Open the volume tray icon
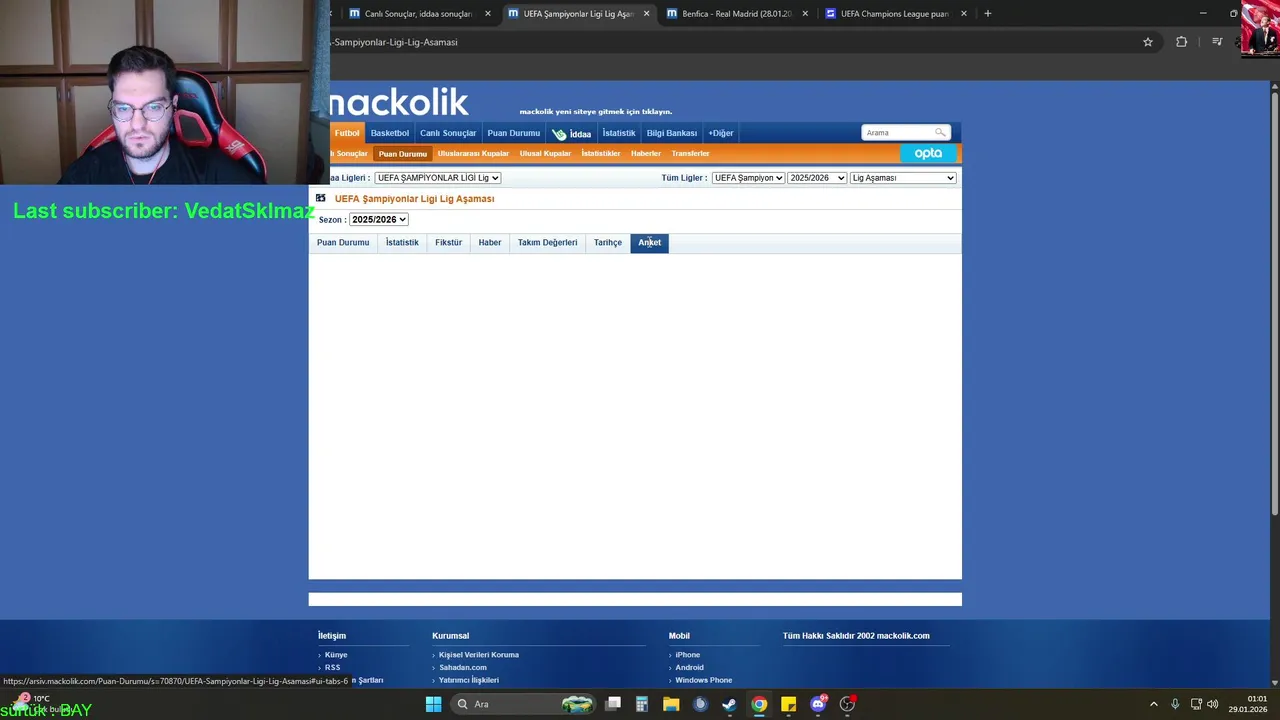The image size is (1280, 720). [x=1212, y=704]
